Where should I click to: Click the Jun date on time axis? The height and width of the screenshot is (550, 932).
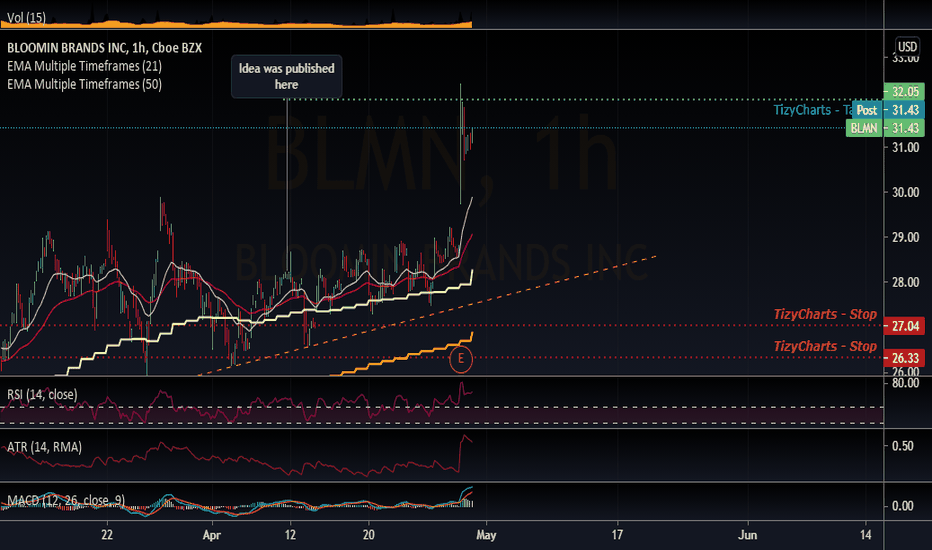(x=747, y=535)
